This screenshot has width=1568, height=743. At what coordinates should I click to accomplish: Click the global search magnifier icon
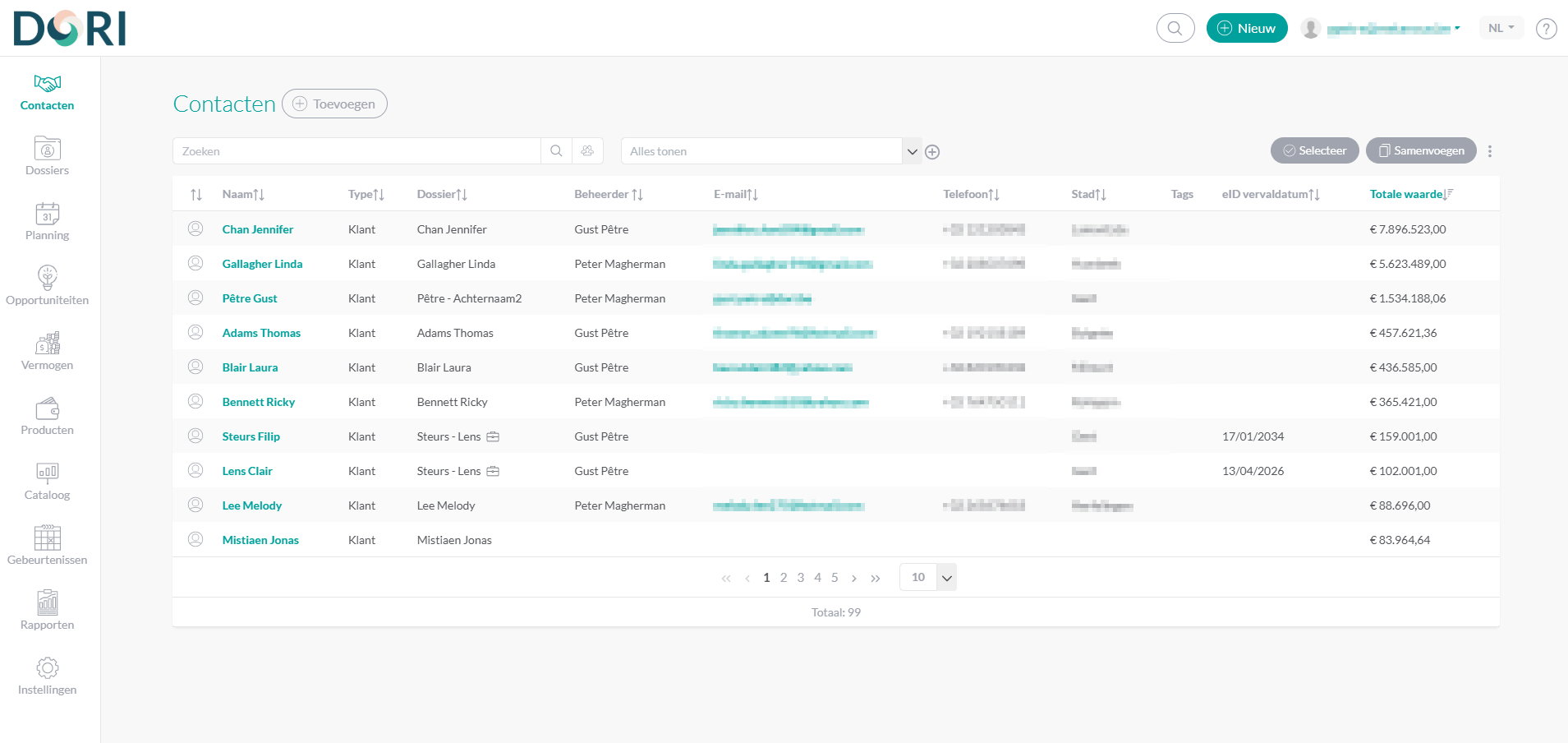pyautogui.click(x=1175, y=28)
